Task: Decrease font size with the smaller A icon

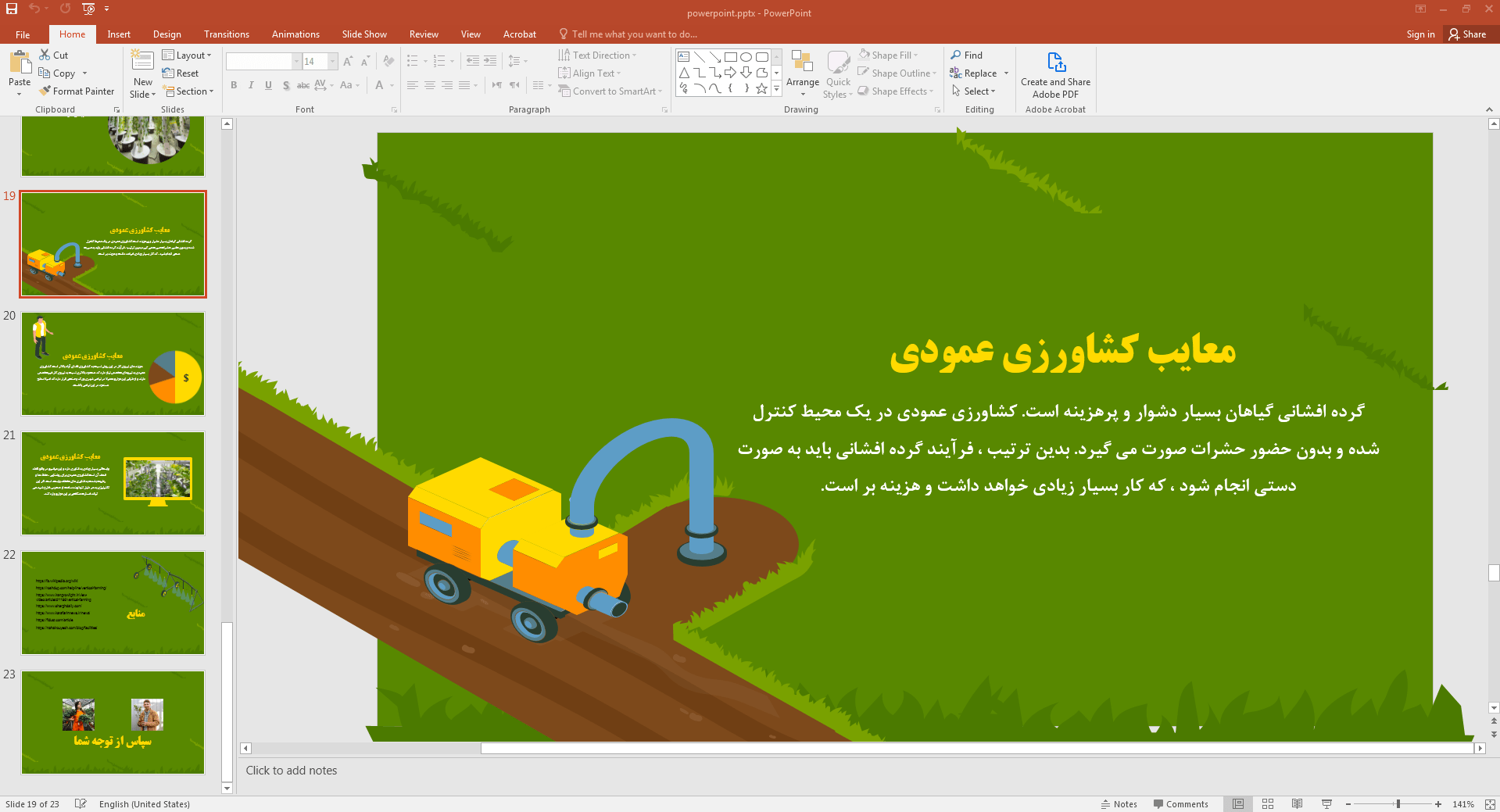Action: click(x=365, y=61)
